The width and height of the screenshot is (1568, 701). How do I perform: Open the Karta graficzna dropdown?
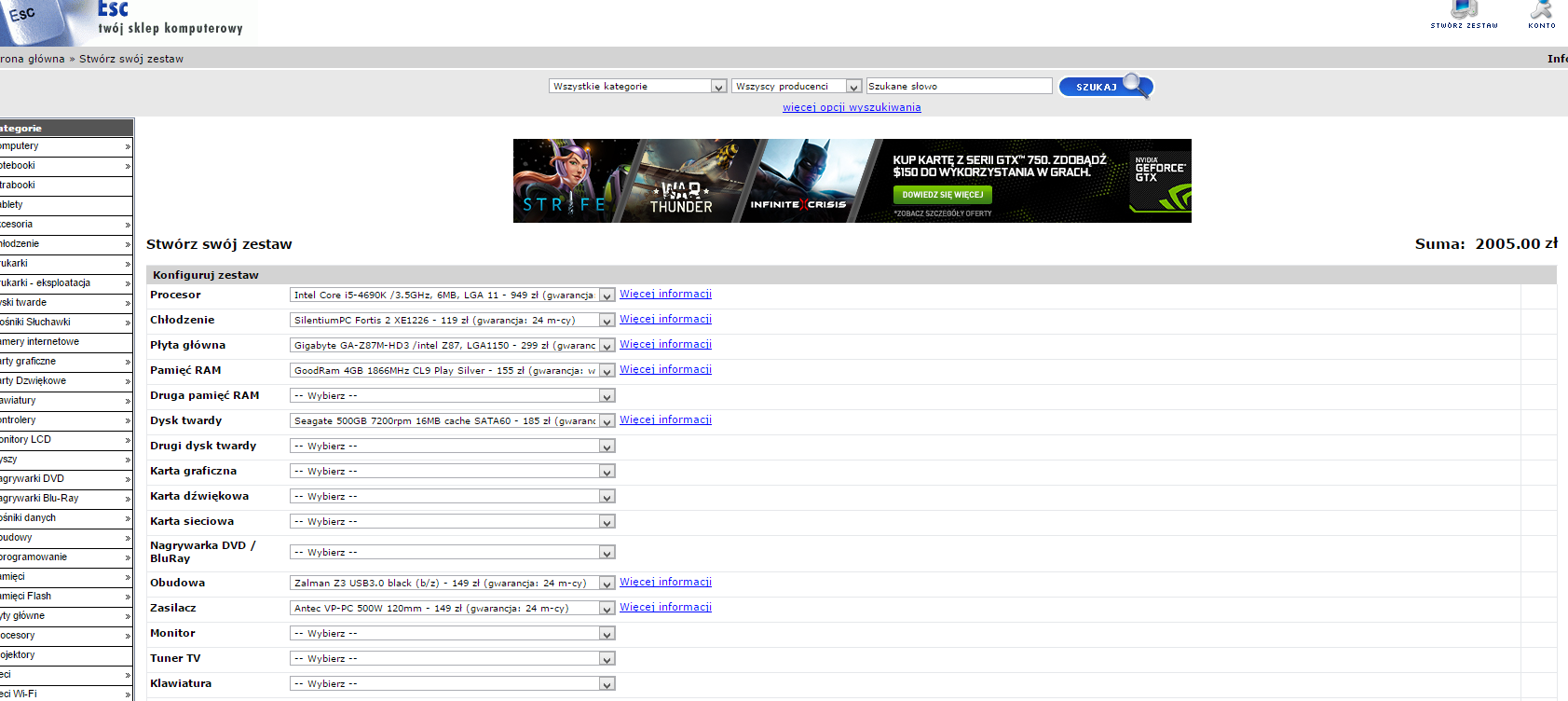[452, 471]
